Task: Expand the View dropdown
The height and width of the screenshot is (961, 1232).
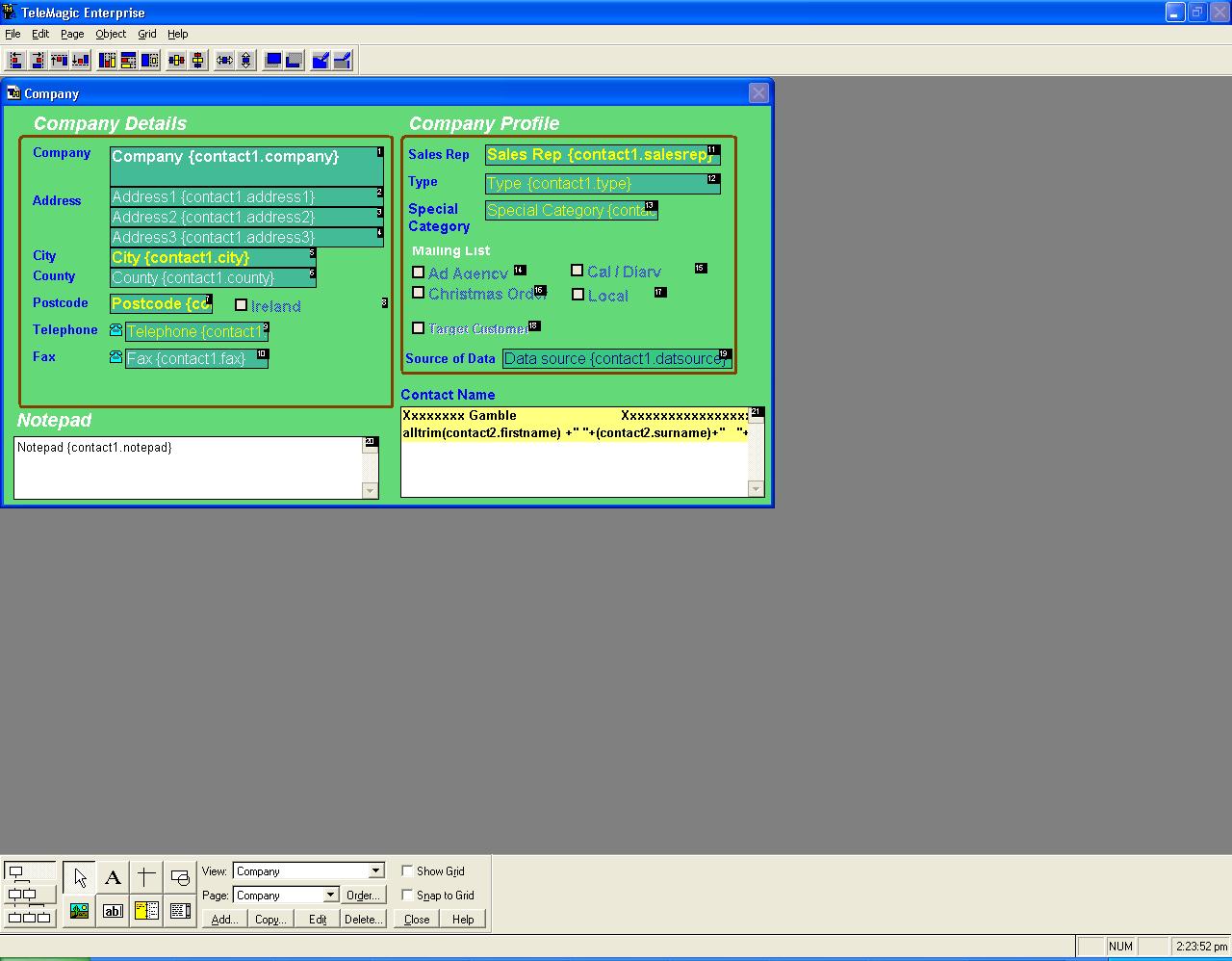Action: (376, 871)
